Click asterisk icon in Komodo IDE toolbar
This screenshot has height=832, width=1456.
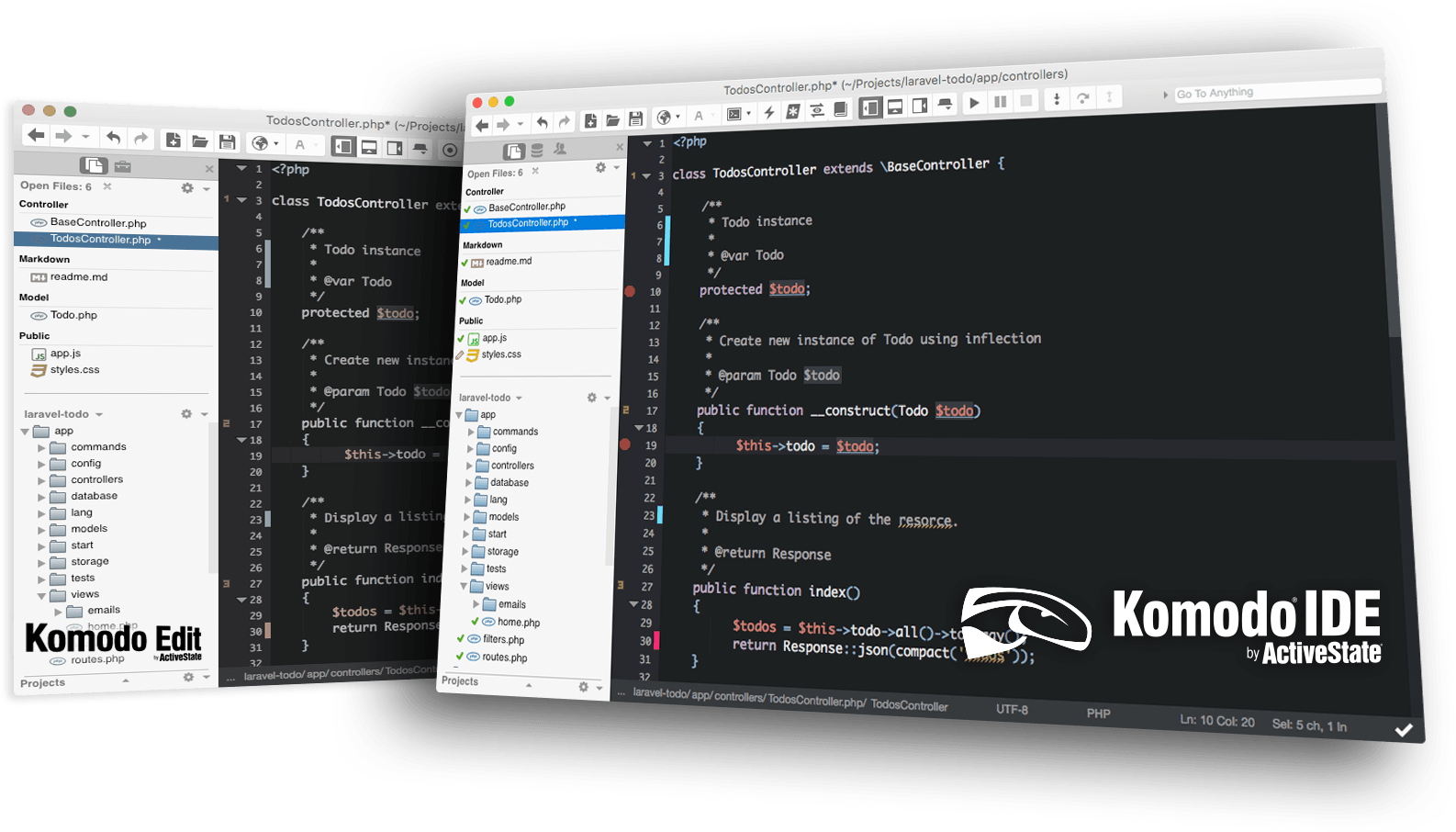[792, 111]
